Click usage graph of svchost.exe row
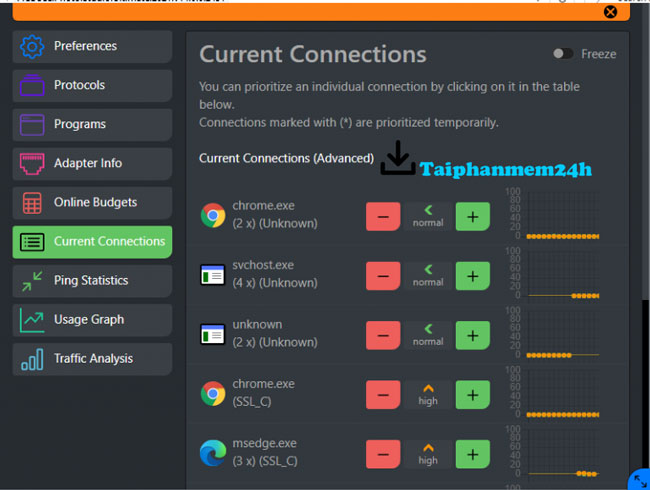This screenshot has height=490, width=650. (x=553, y=274)
